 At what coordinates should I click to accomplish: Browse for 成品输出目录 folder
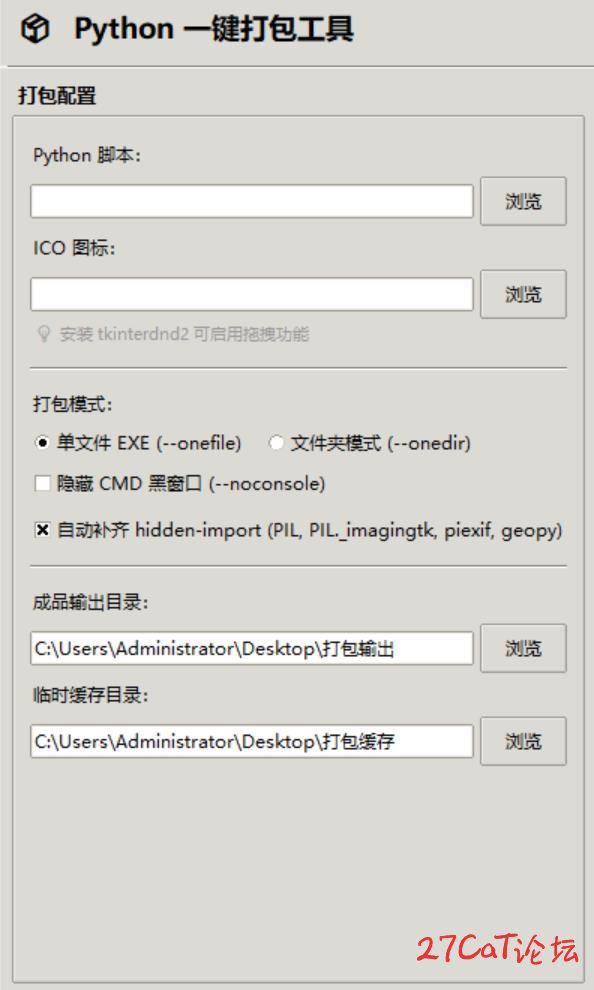pyautogui.click(x=523, y=648)
